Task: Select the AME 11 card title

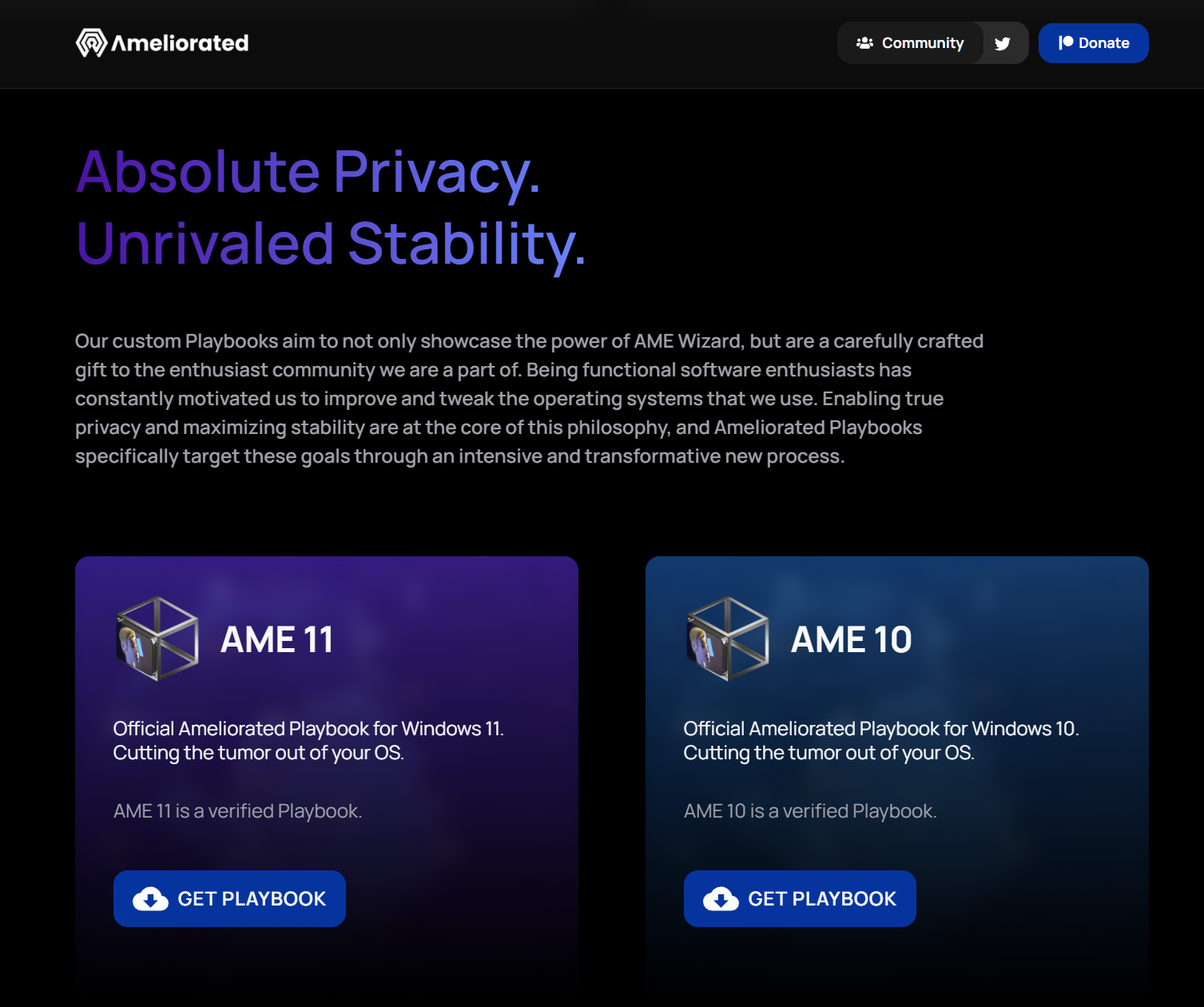Action: coord(276,639)
